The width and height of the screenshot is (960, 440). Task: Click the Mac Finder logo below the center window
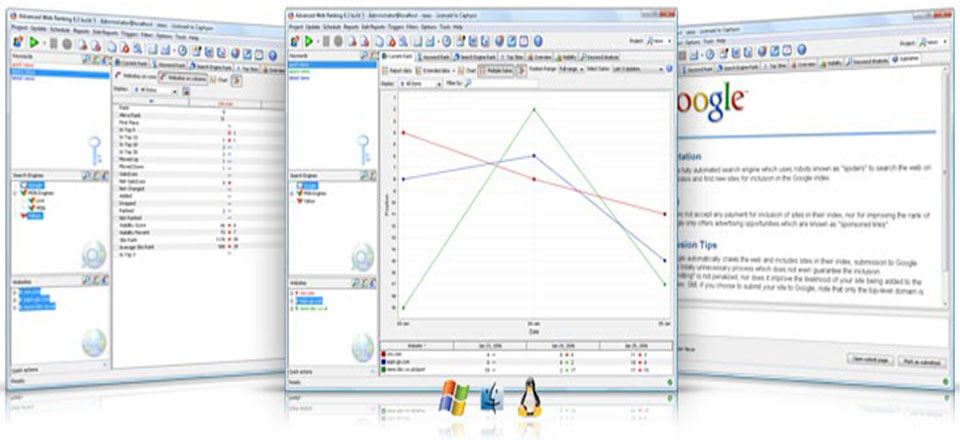coord(492,397)
